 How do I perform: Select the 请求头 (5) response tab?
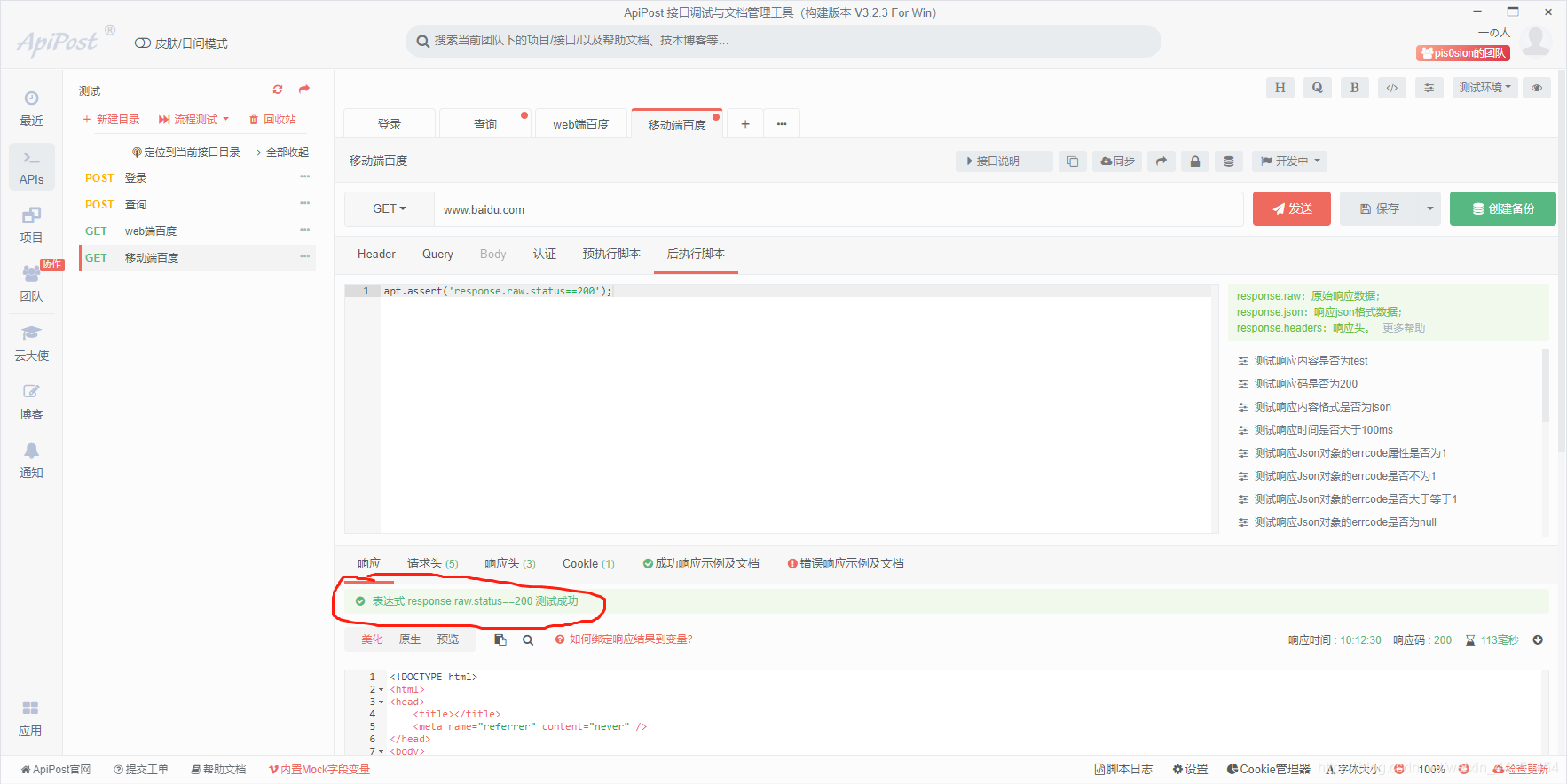433,564
